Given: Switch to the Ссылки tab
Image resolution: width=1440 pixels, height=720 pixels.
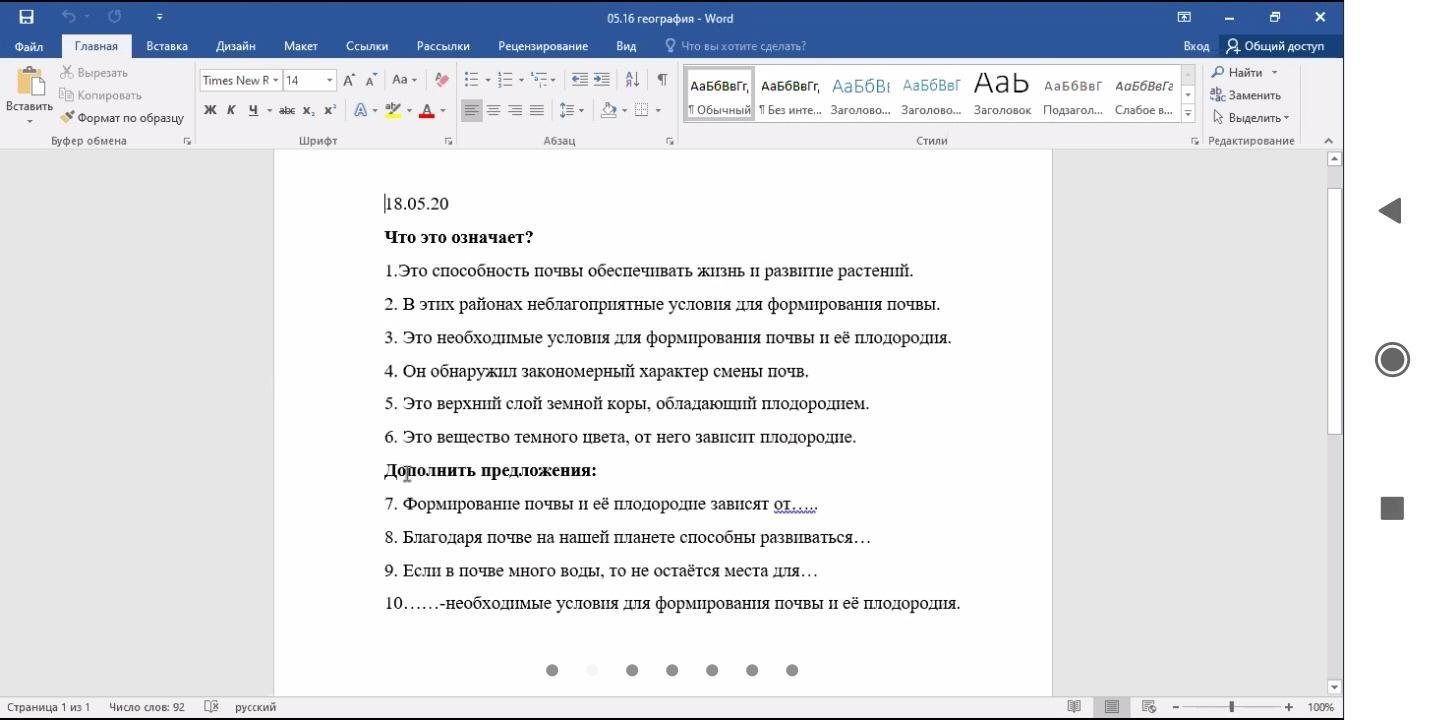Looking at the screenshot, I should pos(367,46).
